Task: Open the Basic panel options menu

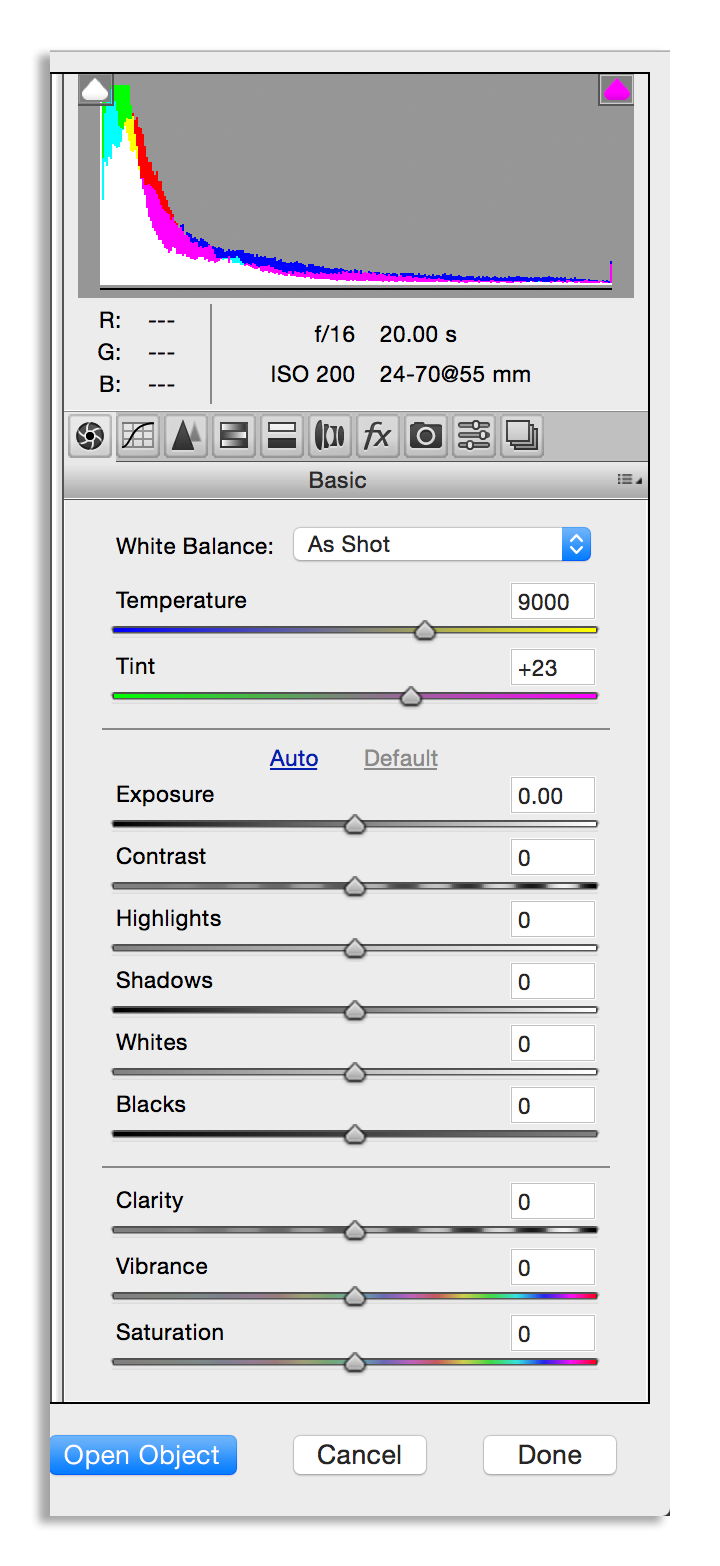Action: pyautogui.click(x=629, y=480)
